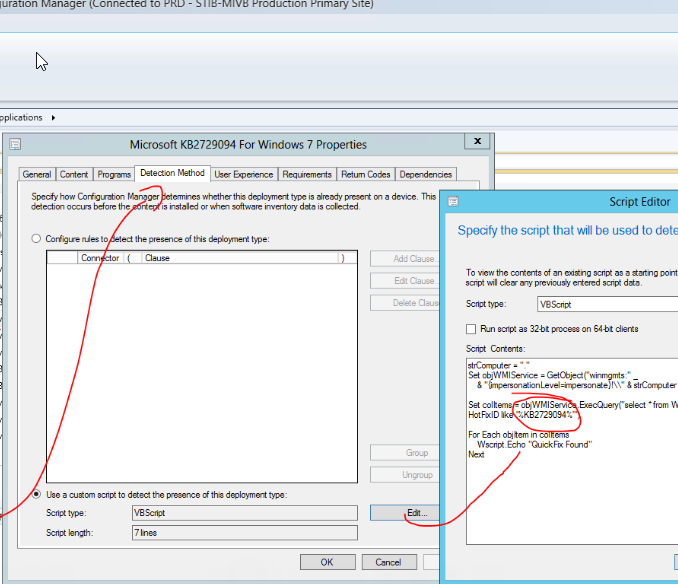The image size is (678, 584).
Task: Expand the Applications breadcrumb arrow
Action: [53, 118]
